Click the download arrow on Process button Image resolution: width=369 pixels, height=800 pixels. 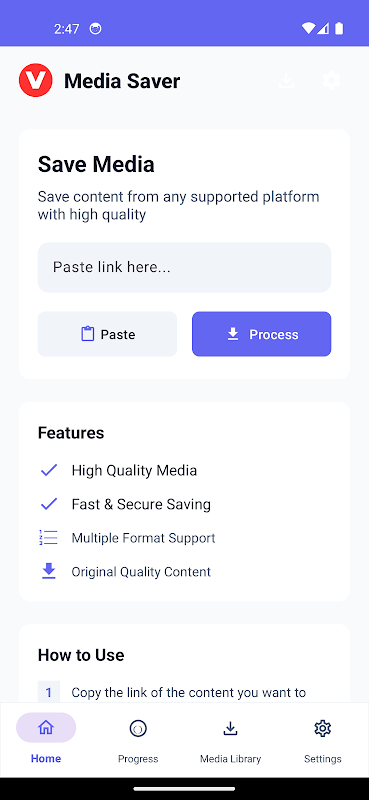233,334
